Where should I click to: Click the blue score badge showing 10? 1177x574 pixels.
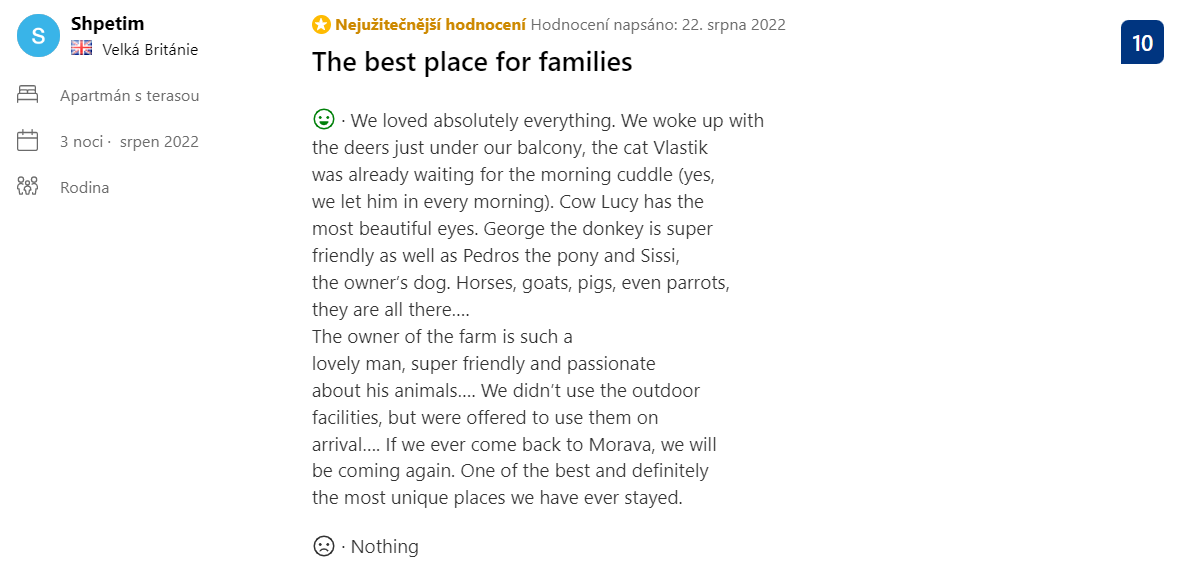tap(1142, 42)
